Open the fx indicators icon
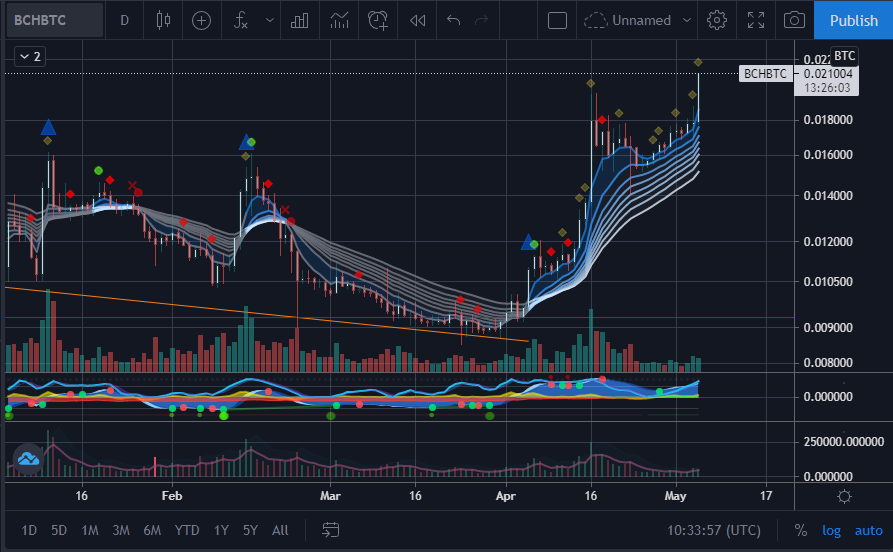The width and height of the screenshot is (893, 552). 241,21
